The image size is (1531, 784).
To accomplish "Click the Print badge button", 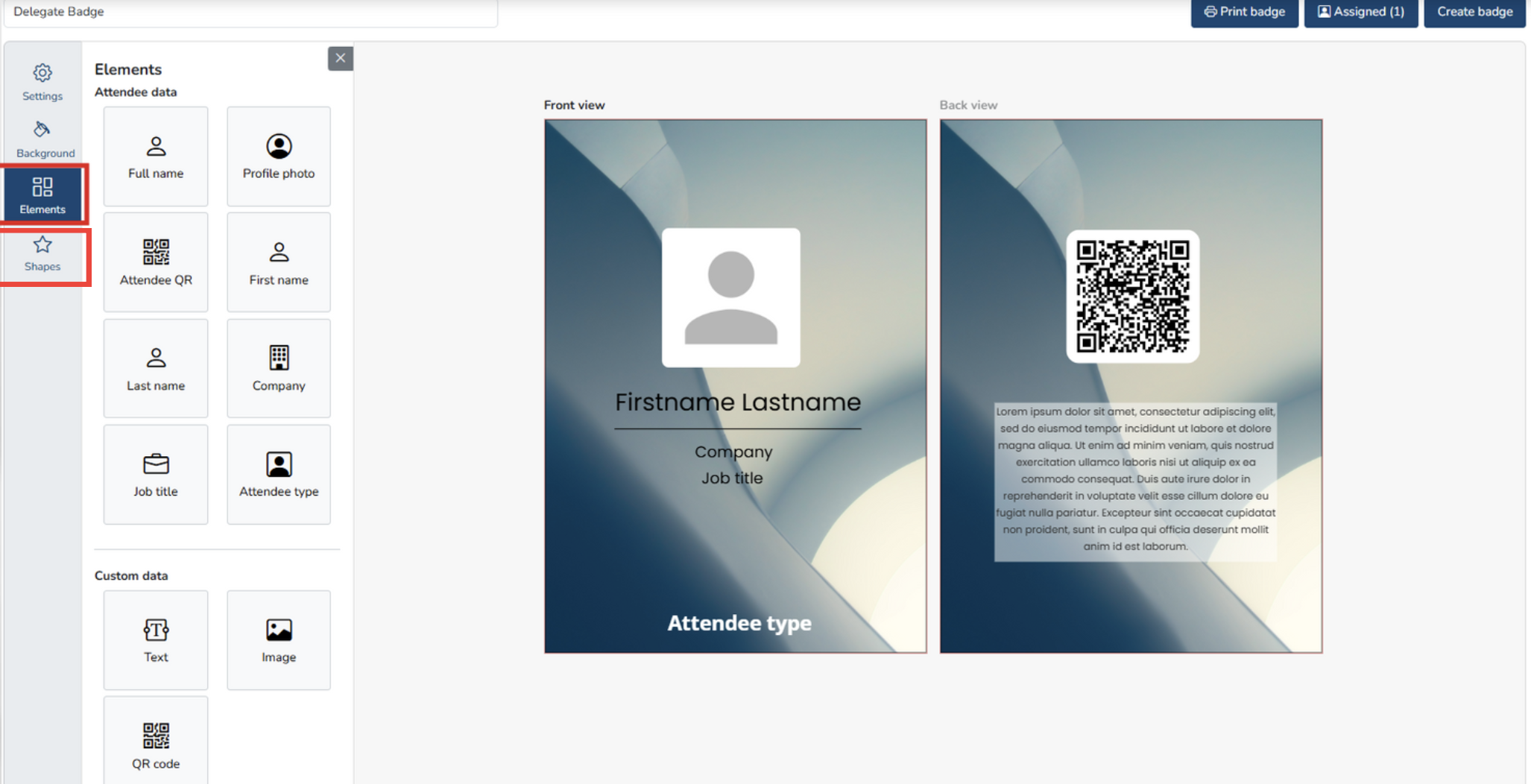I will pyautogui.click(x=1244, y=12).
